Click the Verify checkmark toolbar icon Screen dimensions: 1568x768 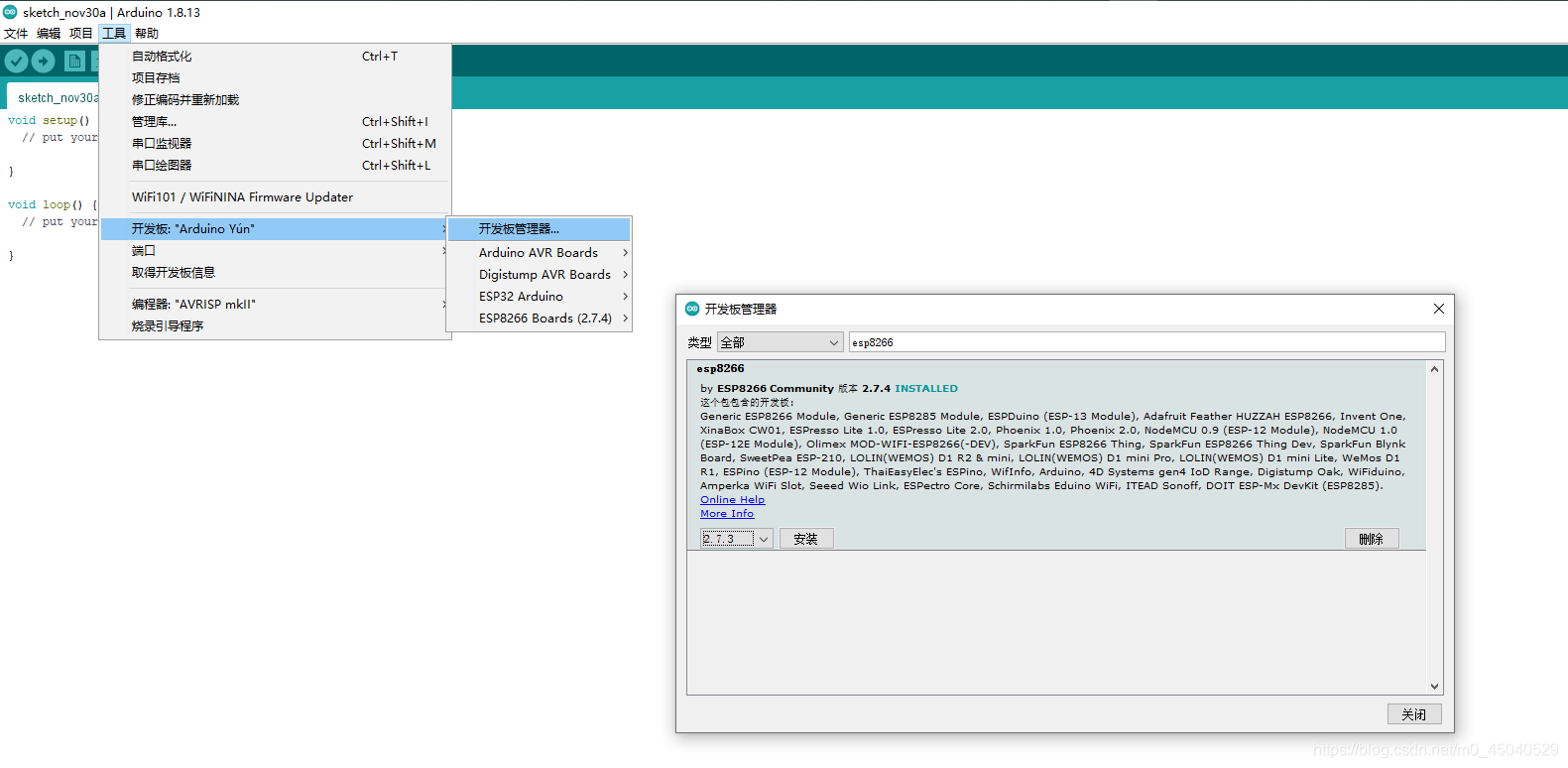click(x=16, y=62)
